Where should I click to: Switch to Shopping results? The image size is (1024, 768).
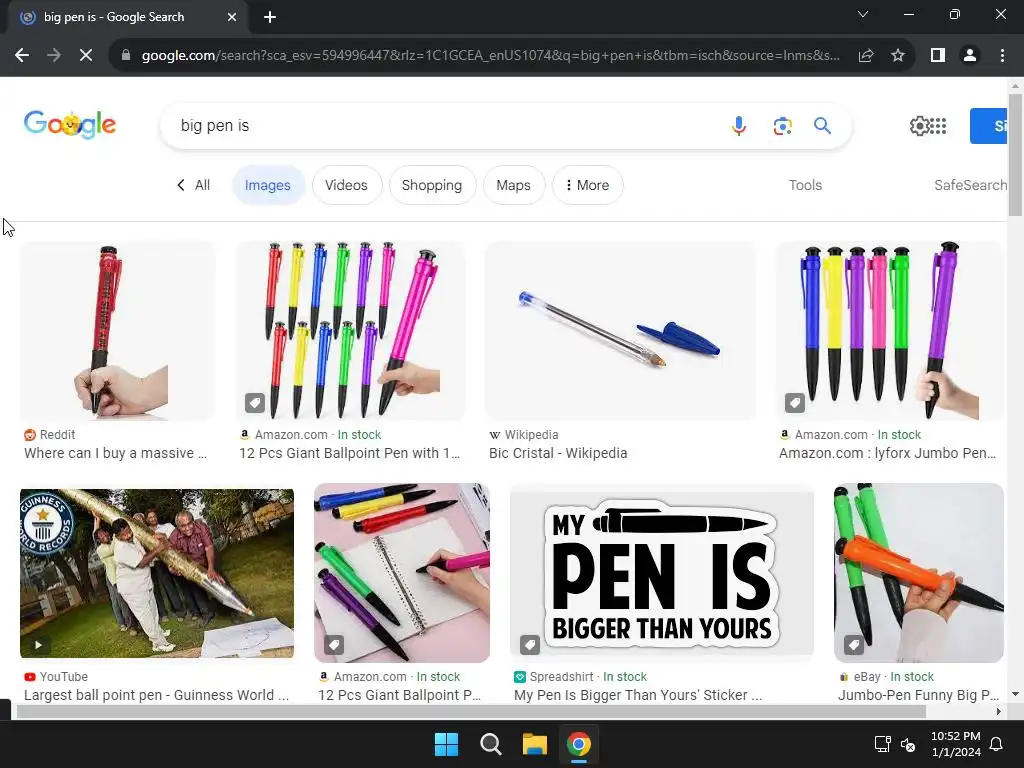(432, 185)
